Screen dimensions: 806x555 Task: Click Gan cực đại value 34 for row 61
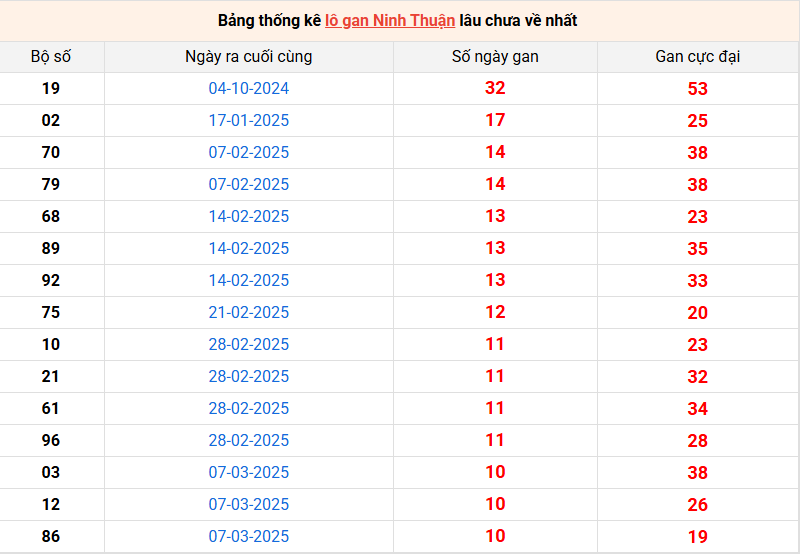697,409
